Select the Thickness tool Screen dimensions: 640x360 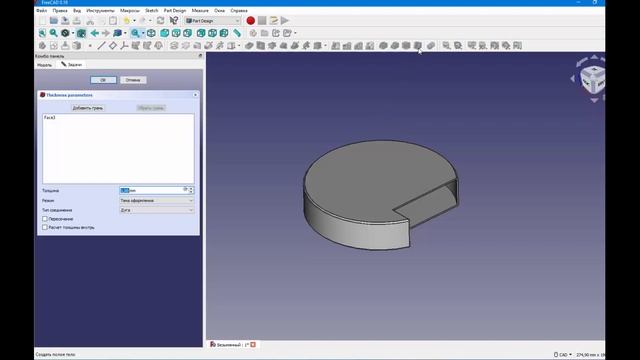(x=418, y=46)
